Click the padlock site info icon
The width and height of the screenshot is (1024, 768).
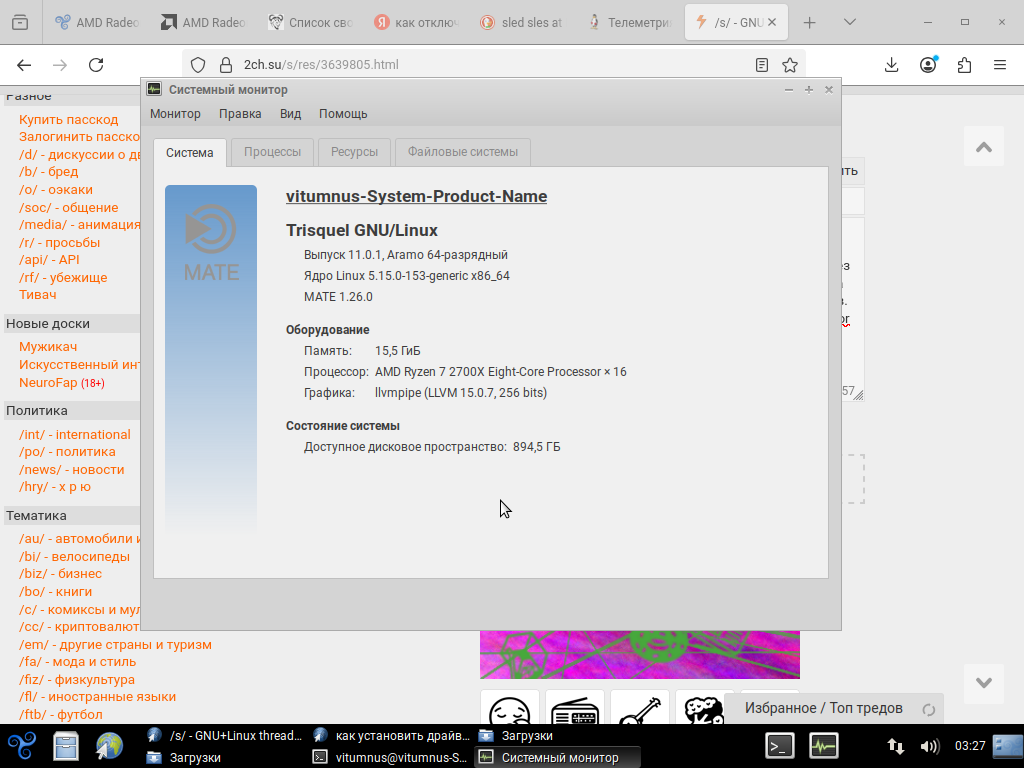pos(226,65)
